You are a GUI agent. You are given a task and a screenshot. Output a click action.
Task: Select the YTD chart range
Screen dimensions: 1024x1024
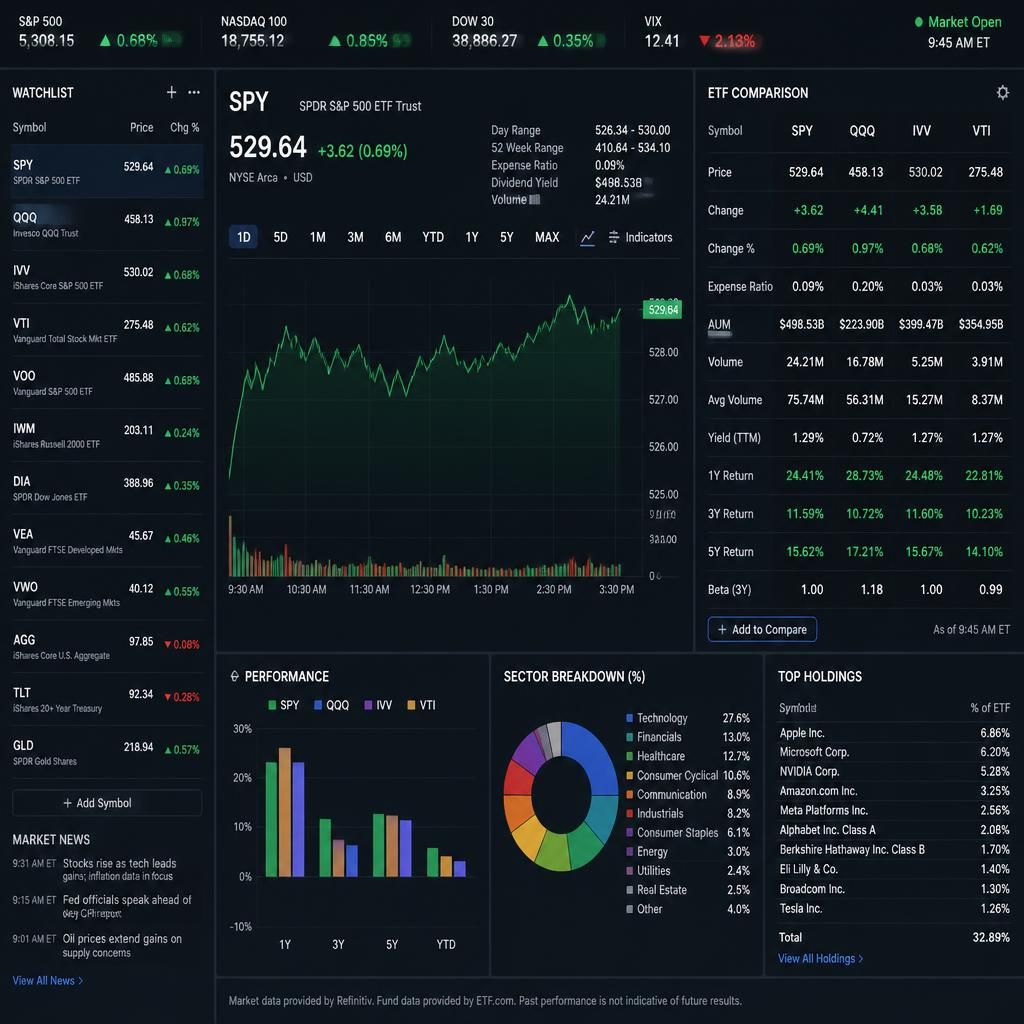[x=433, y=237]
